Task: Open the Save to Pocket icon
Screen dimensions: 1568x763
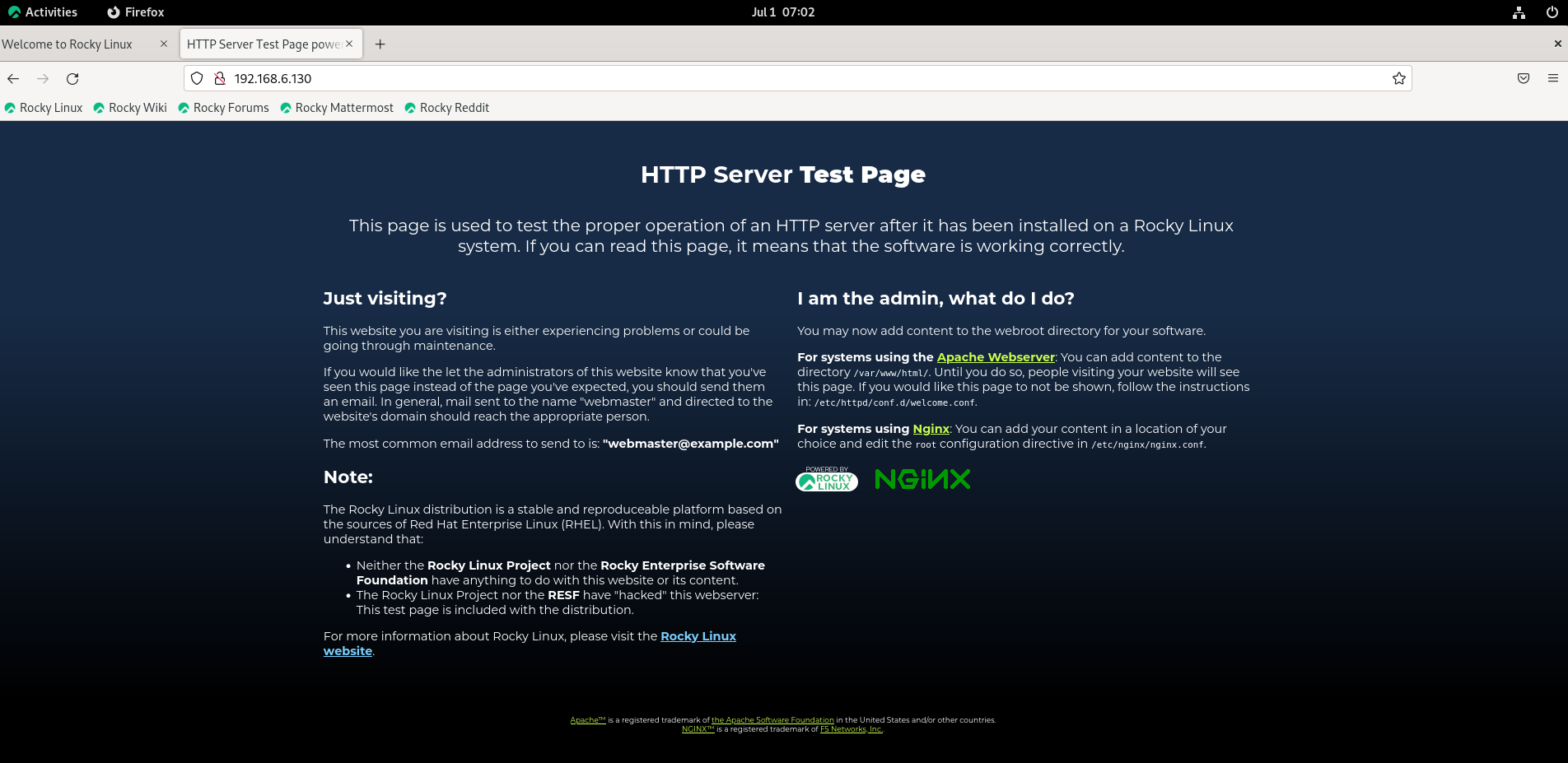Action: point(1524,78)
